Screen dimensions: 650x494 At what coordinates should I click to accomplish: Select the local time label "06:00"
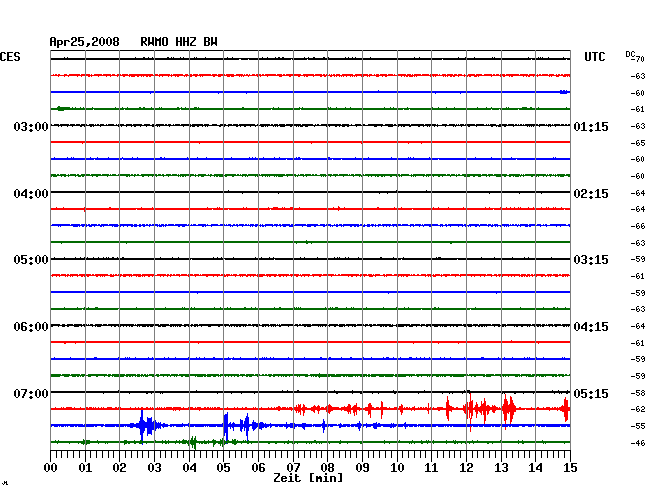(31, 327)
